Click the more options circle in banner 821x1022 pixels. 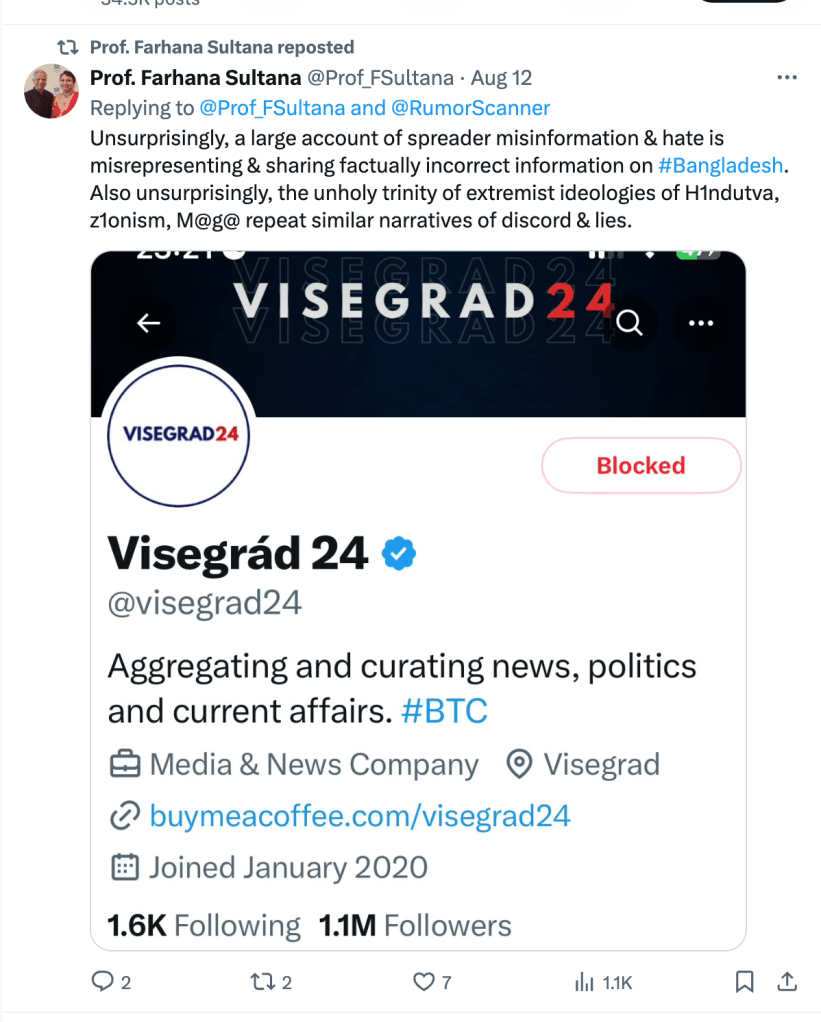click(701, 323)
